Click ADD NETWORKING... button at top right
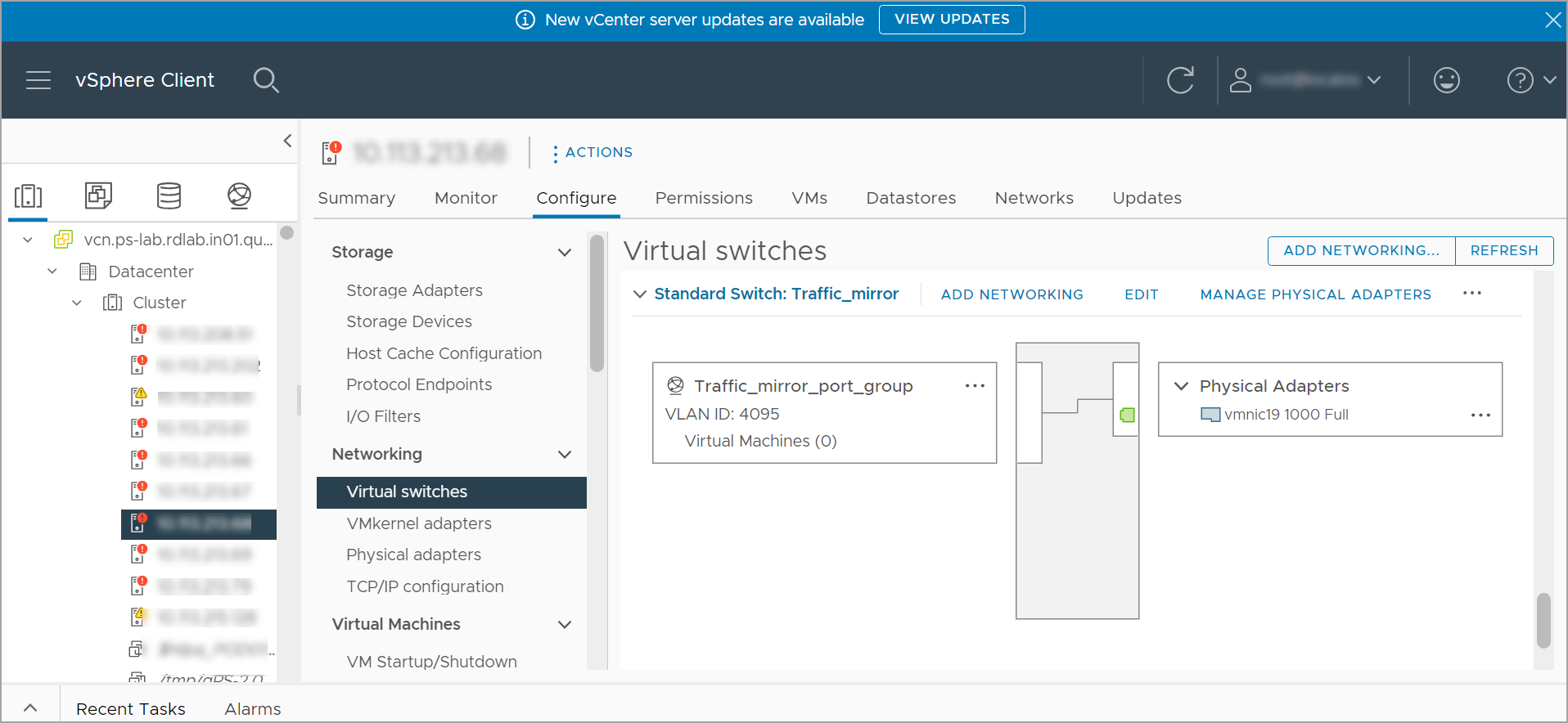 1361,251
